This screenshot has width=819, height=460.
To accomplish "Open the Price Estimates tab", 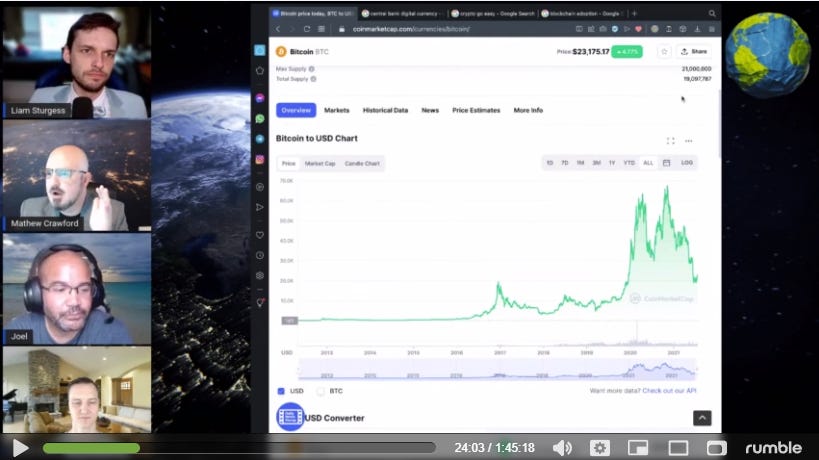I will (476, 110).
